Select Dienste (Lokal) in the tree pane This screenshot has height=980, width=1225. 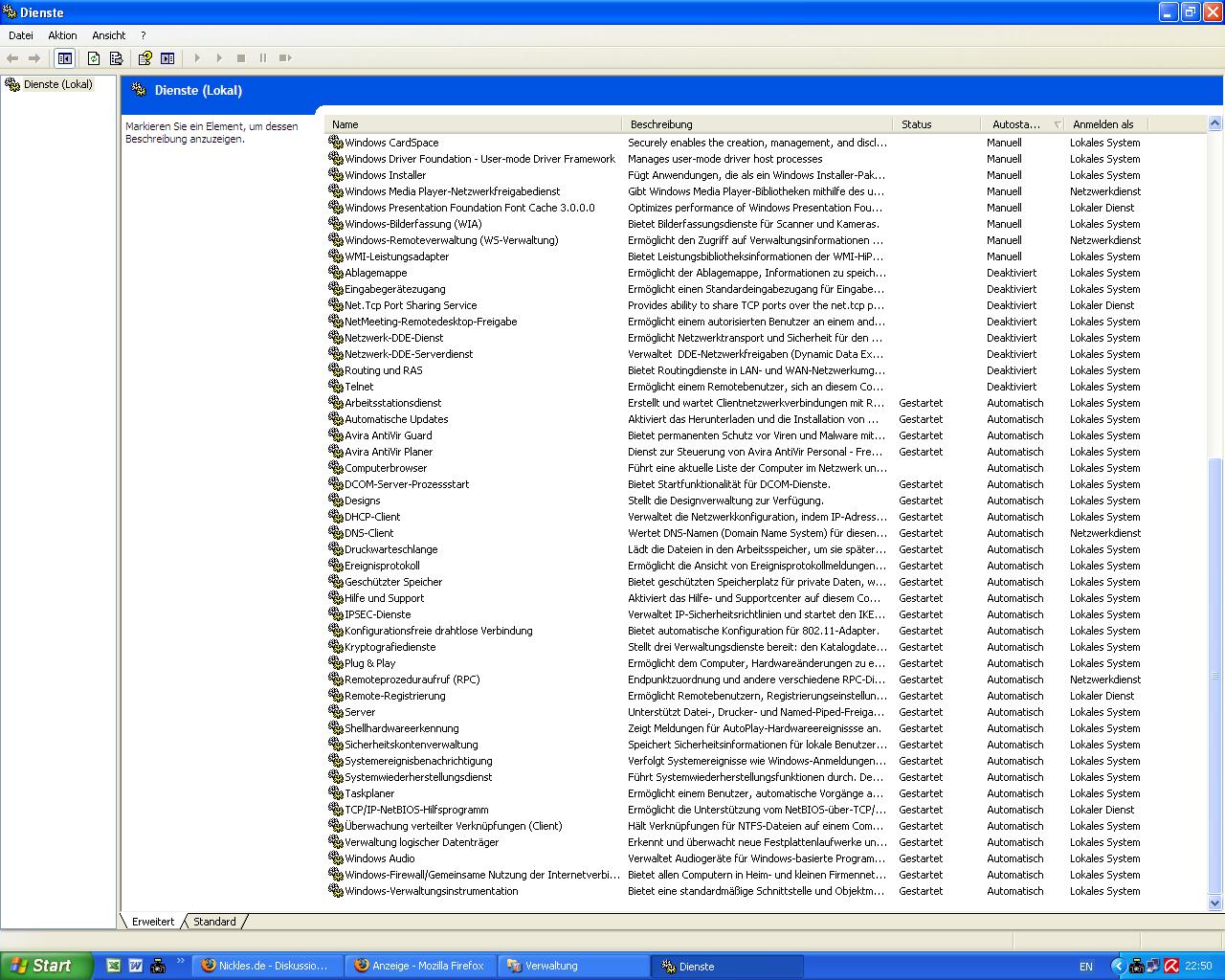[57, 84]
